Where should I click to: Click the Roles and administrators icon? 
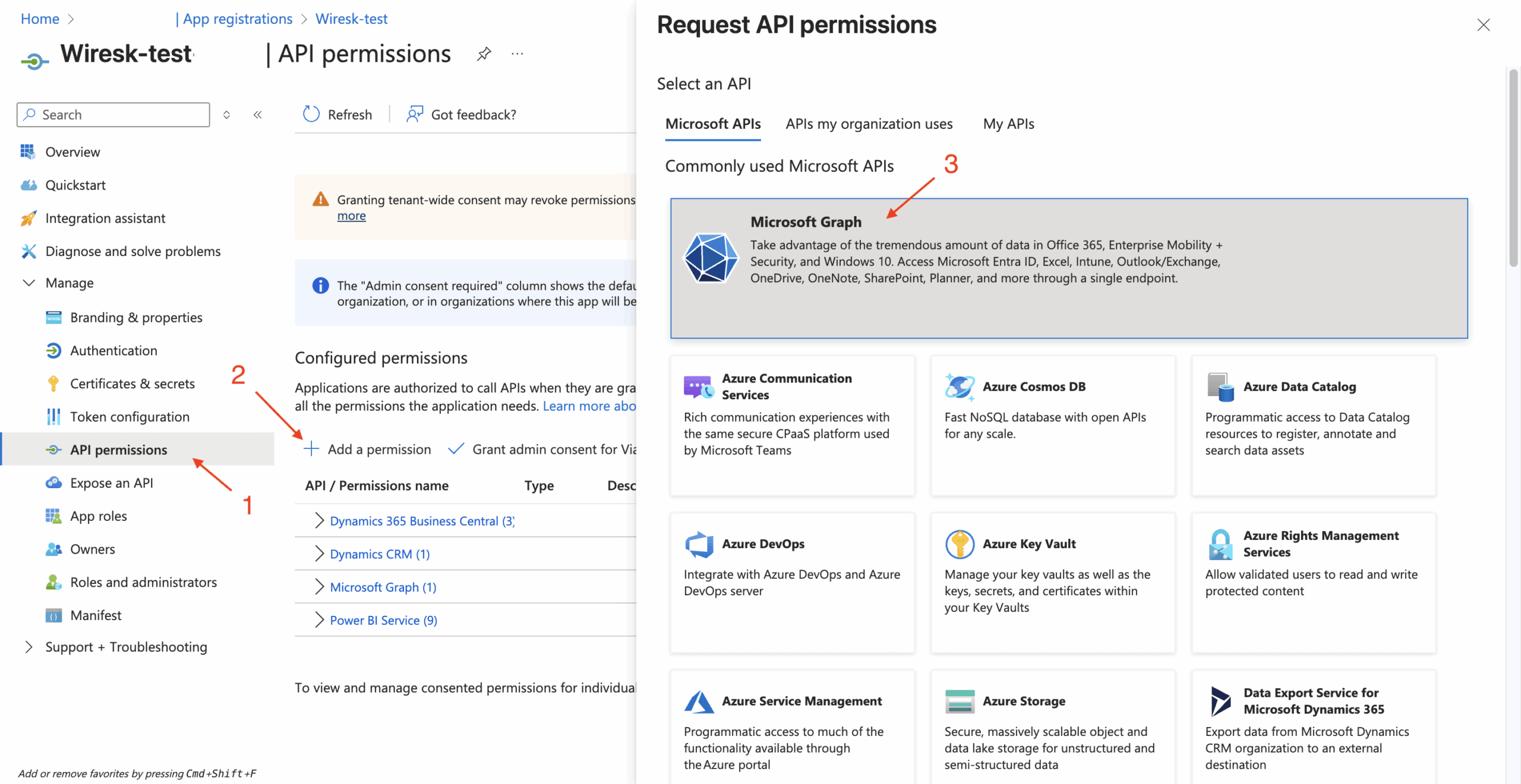pos(53,582)
